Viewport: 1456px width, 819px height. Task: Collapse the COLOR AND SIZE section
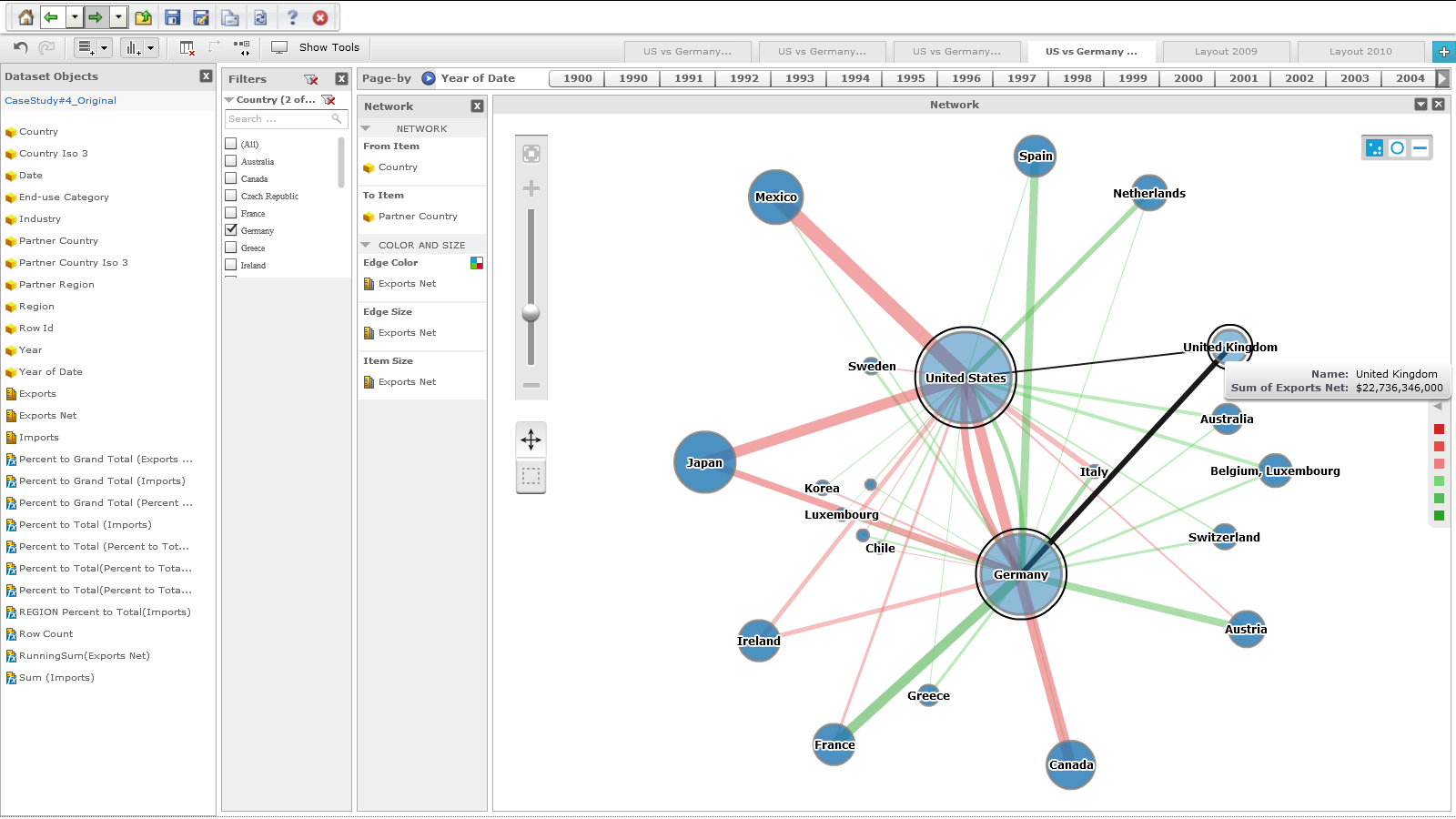click(366, 245)
